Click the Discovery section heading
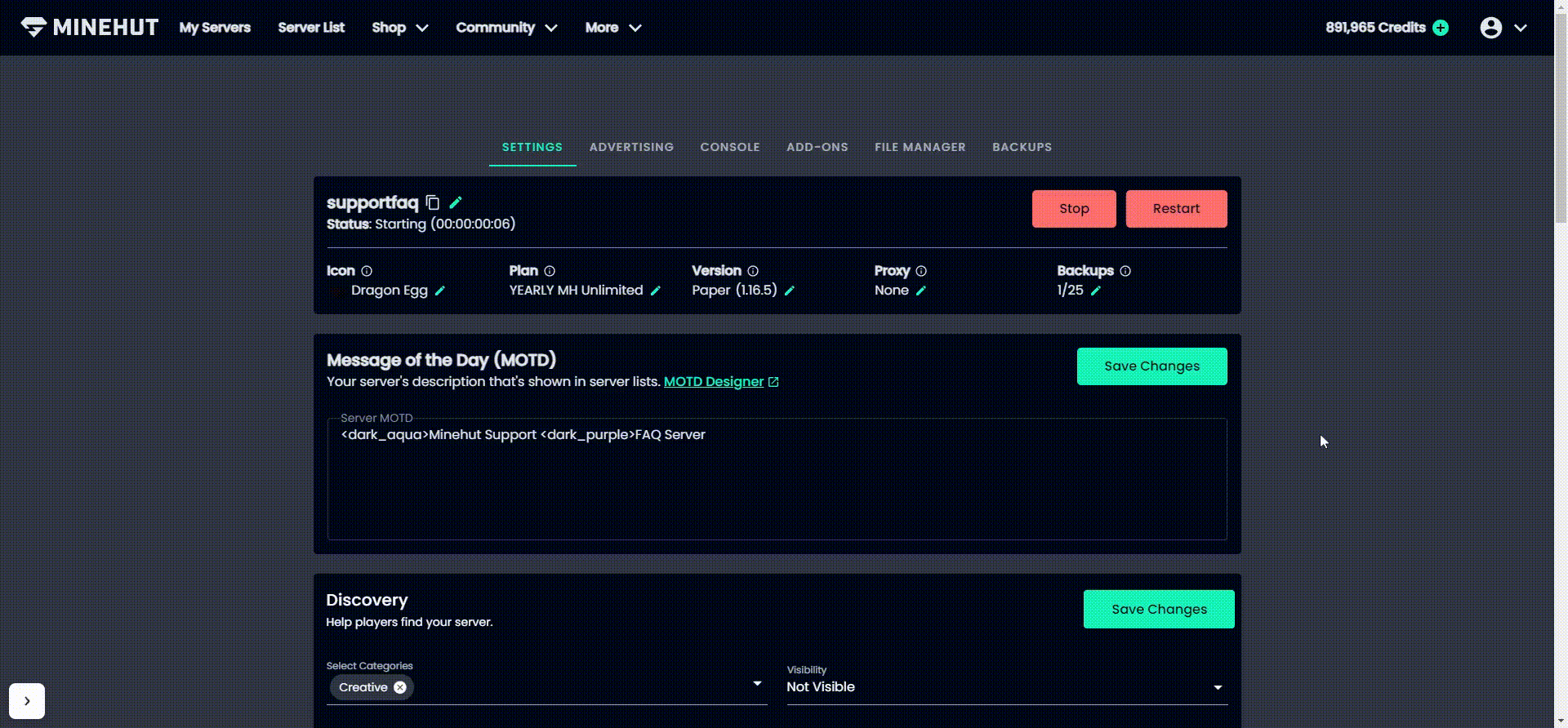The width and height of the screenshot is (1568, 728). coord(367,600)
